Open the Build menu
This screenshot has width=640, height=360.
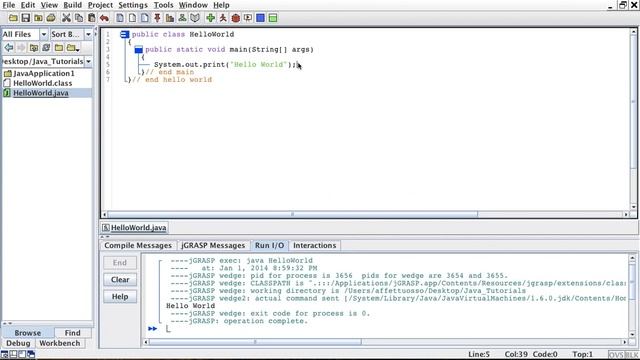tap(73, 5)
